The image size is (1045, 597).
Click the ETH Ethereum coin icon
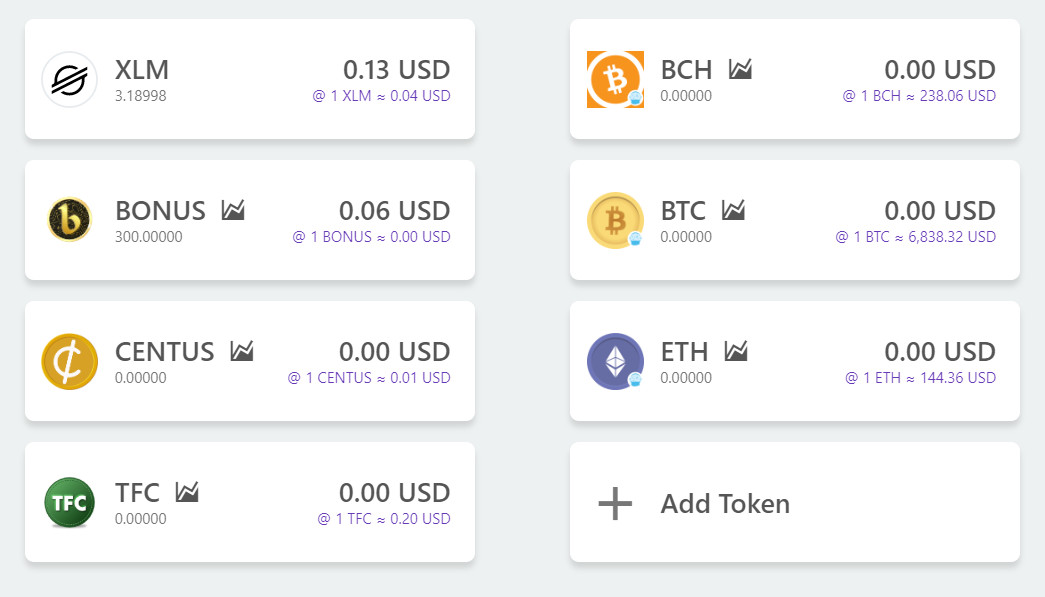(615, 361)
